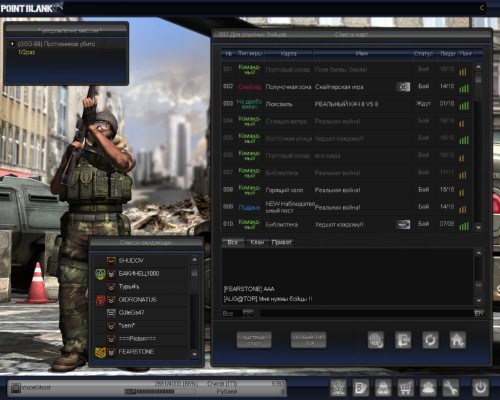Select player ===Piston=== in waiting list
The image size is (500, 400).
[142, 339]
